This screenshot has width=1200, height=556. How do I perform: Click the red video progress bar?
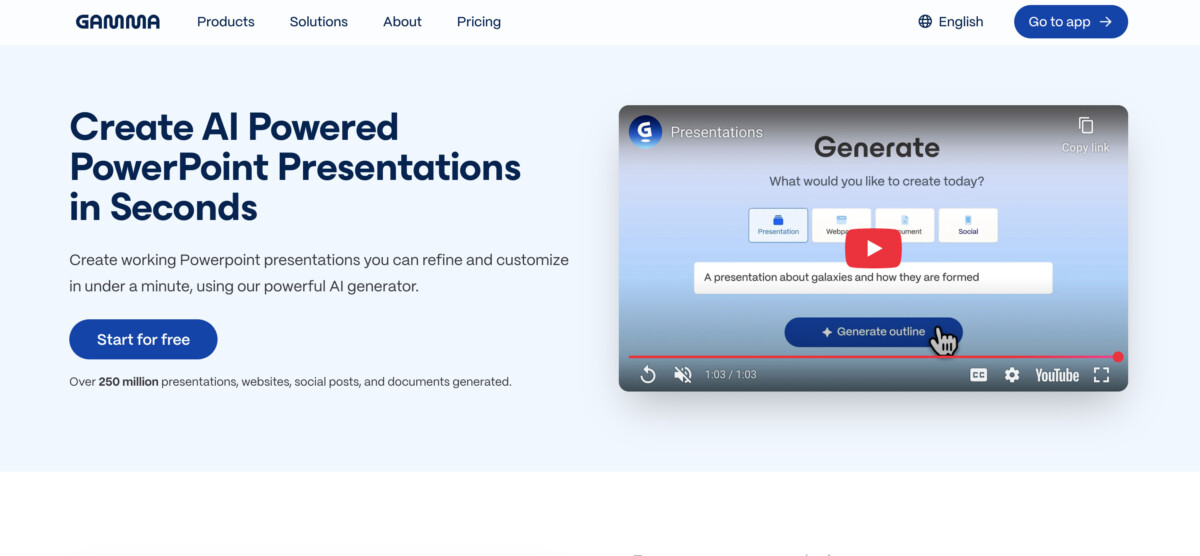pos(873,357)
